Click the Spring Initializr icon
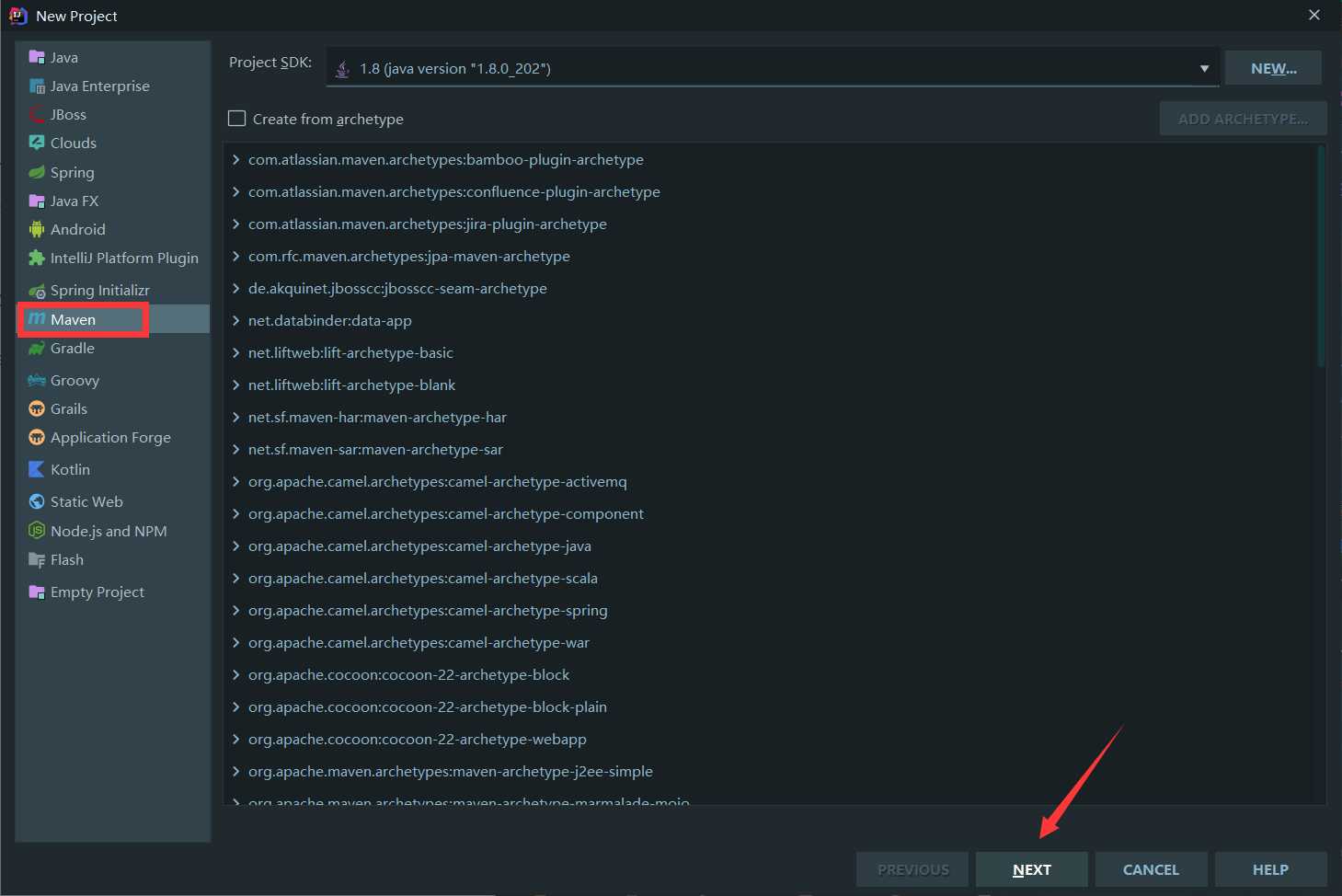 pos(37,291)
